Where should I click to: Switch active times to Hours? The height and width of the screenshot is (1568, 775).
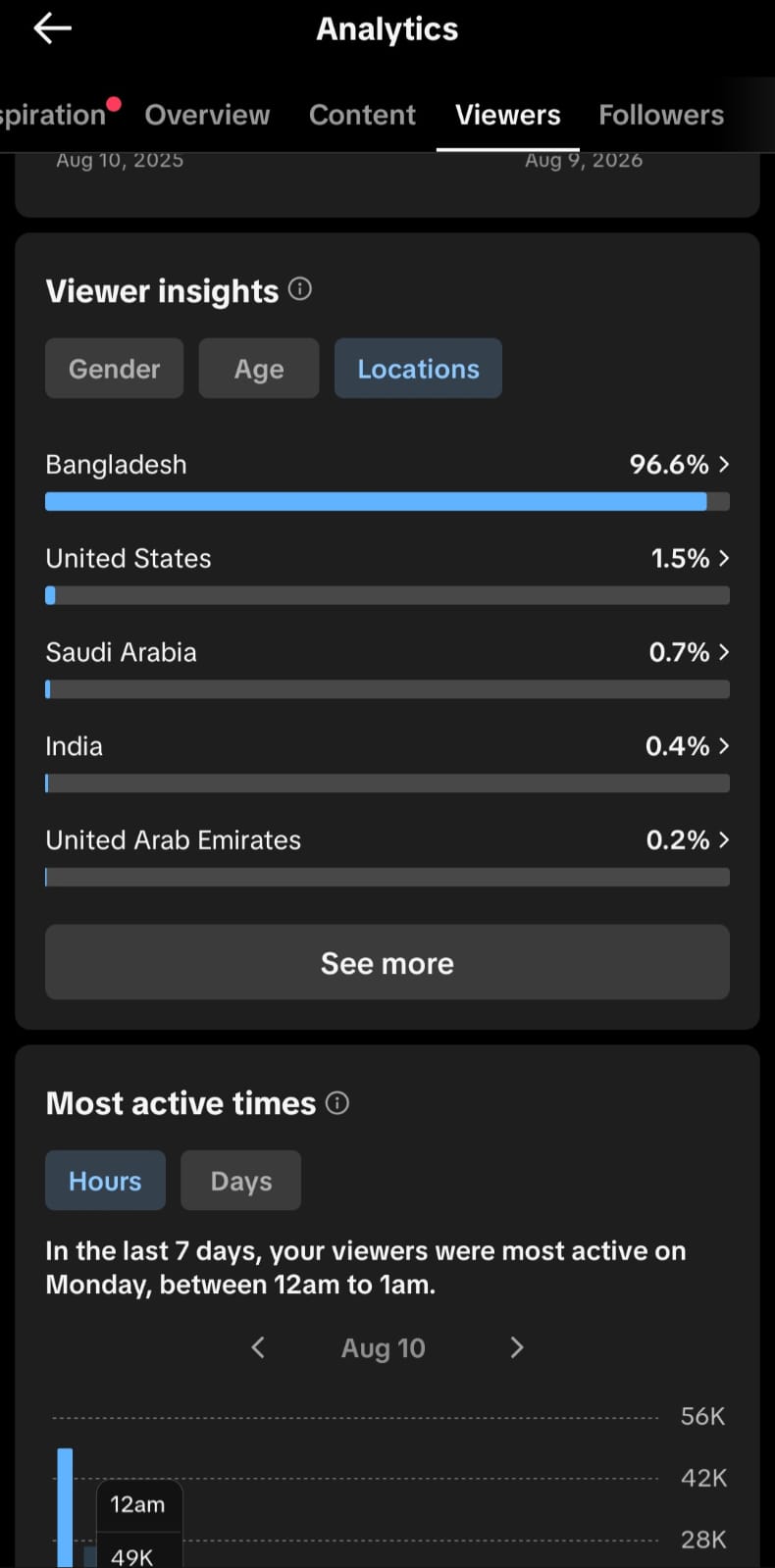105,1181
